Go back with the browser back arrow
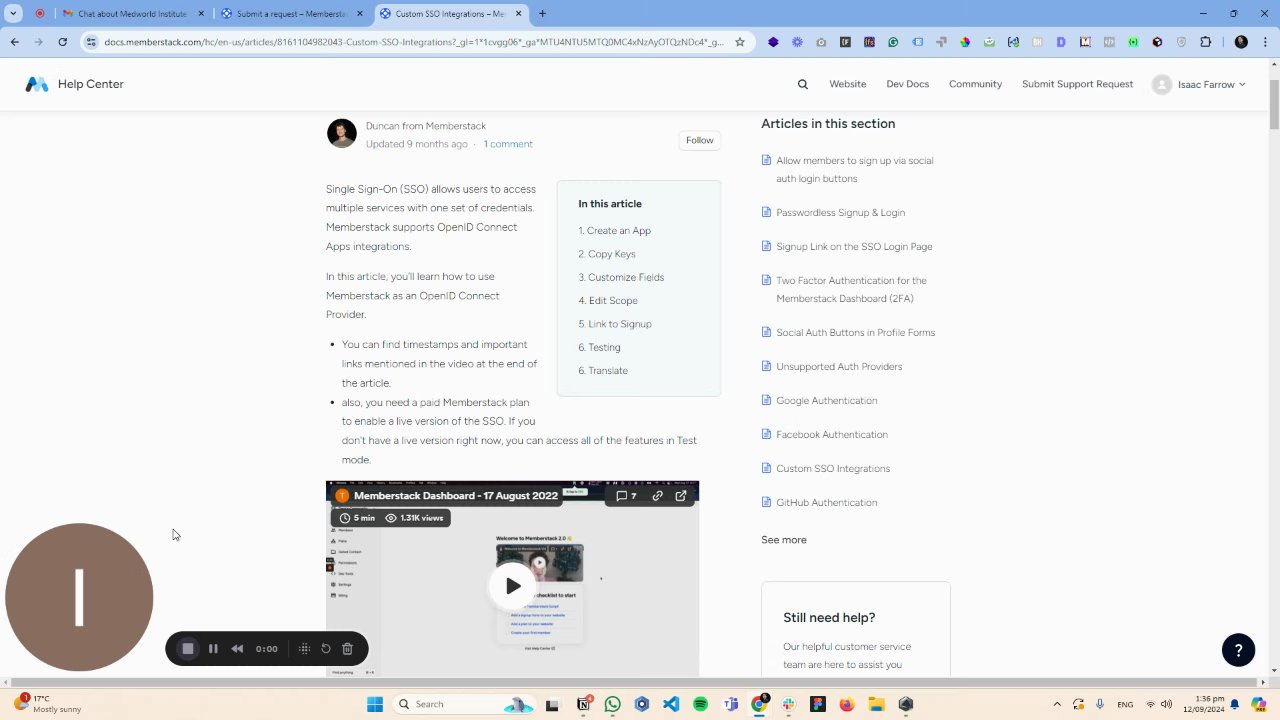1280x720 pixels. (x=14, y=42)
